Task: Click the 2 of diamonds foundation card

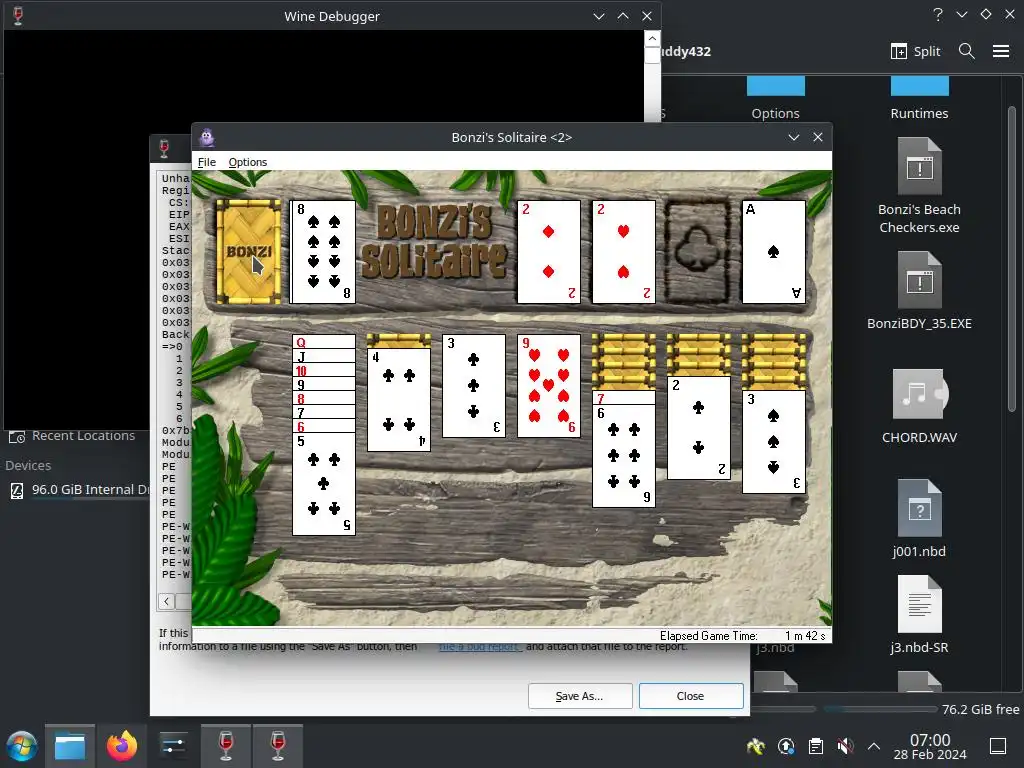Action: 549,251
